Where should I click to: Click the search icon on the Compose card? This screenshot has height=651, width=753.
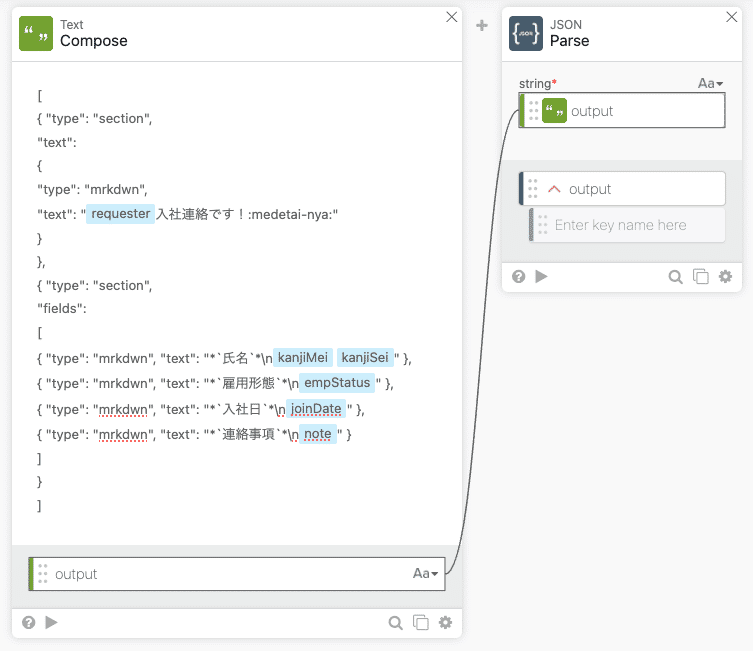click(396, 623)
